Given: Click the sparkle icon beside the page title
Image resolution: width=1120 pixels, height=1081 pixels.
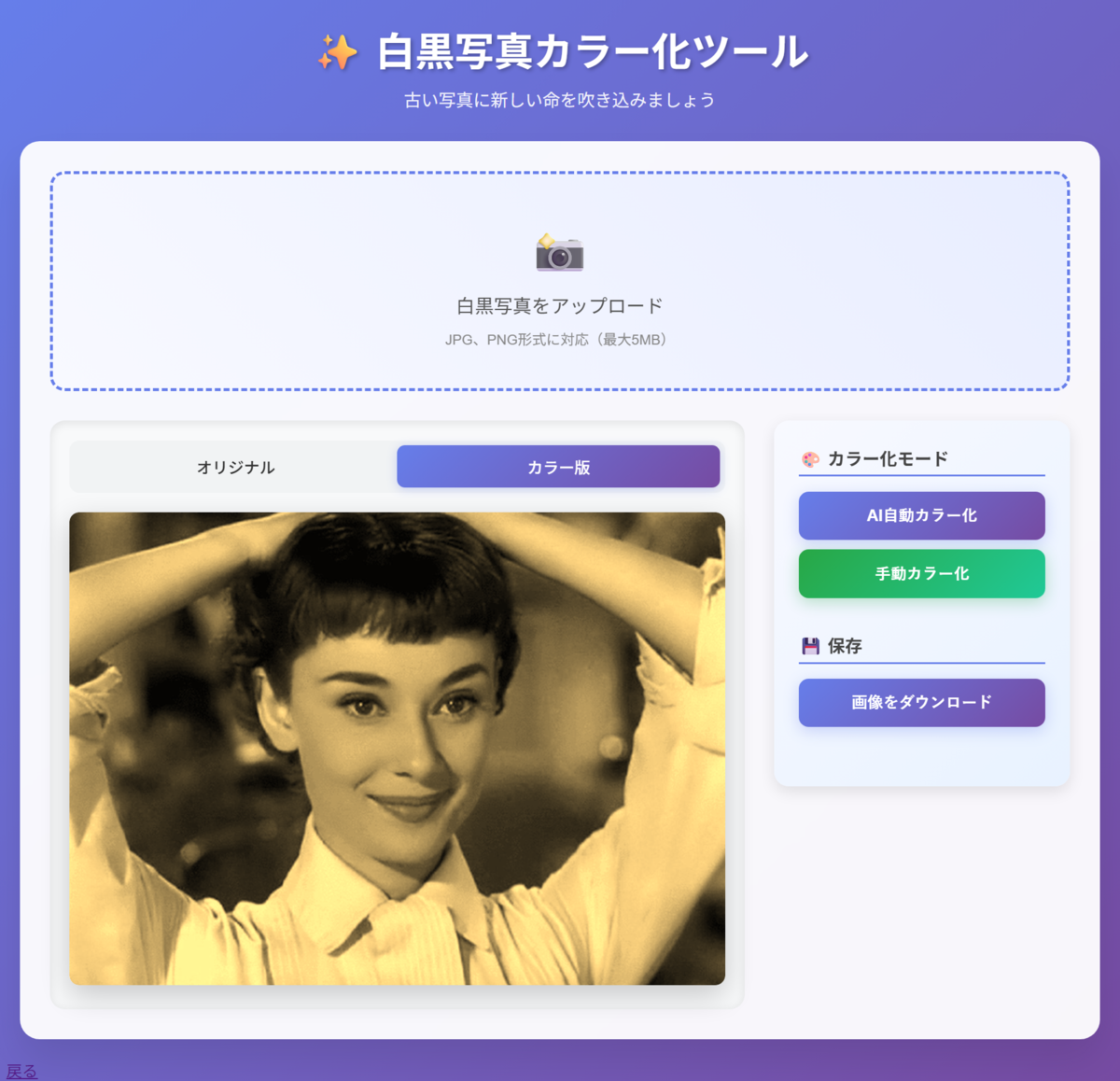Looking at the screenshot, I should click(x=337, y=52).
